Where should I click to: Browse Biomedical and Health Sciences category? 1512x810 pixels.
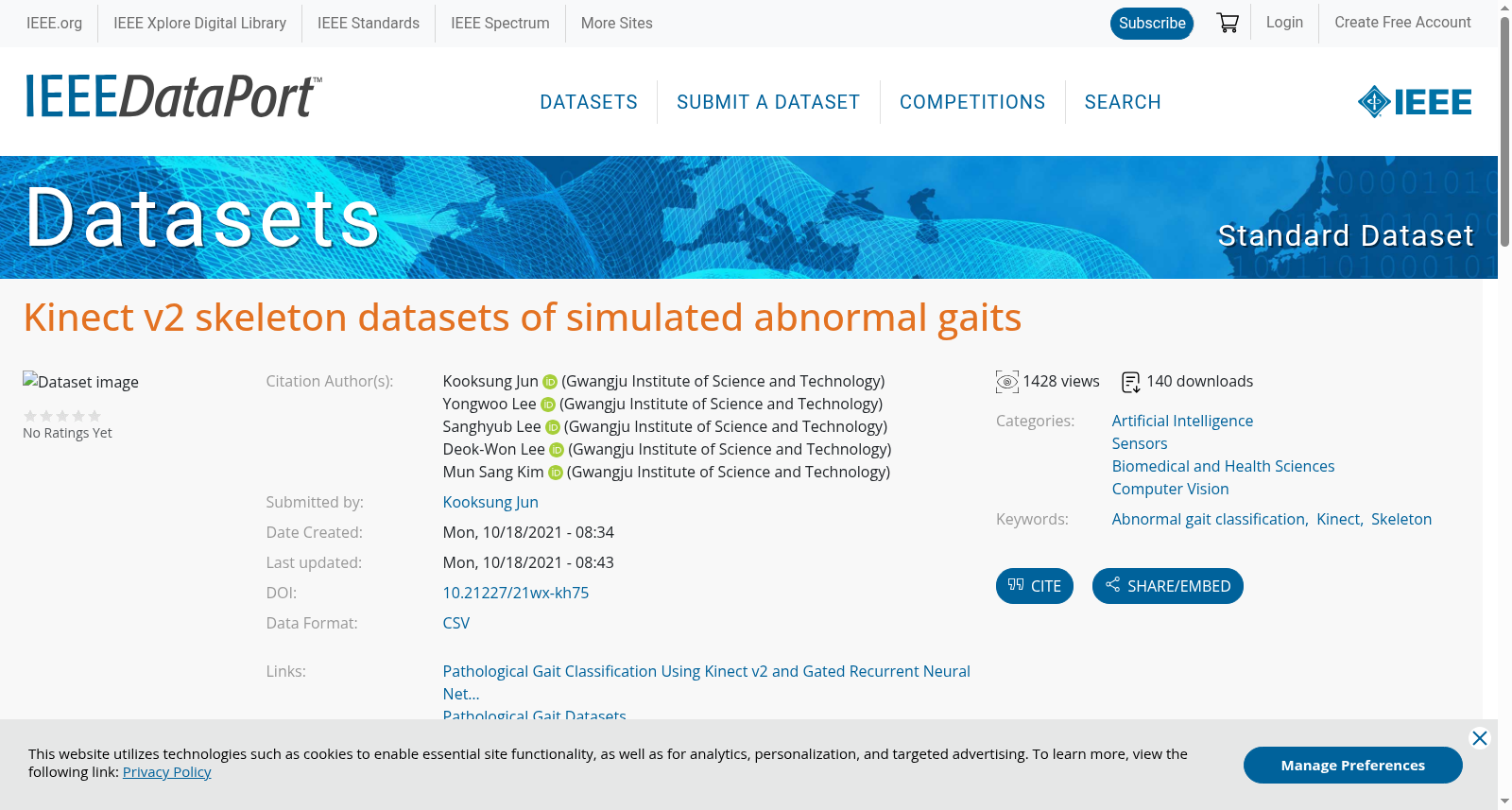tap(1224, 467)
